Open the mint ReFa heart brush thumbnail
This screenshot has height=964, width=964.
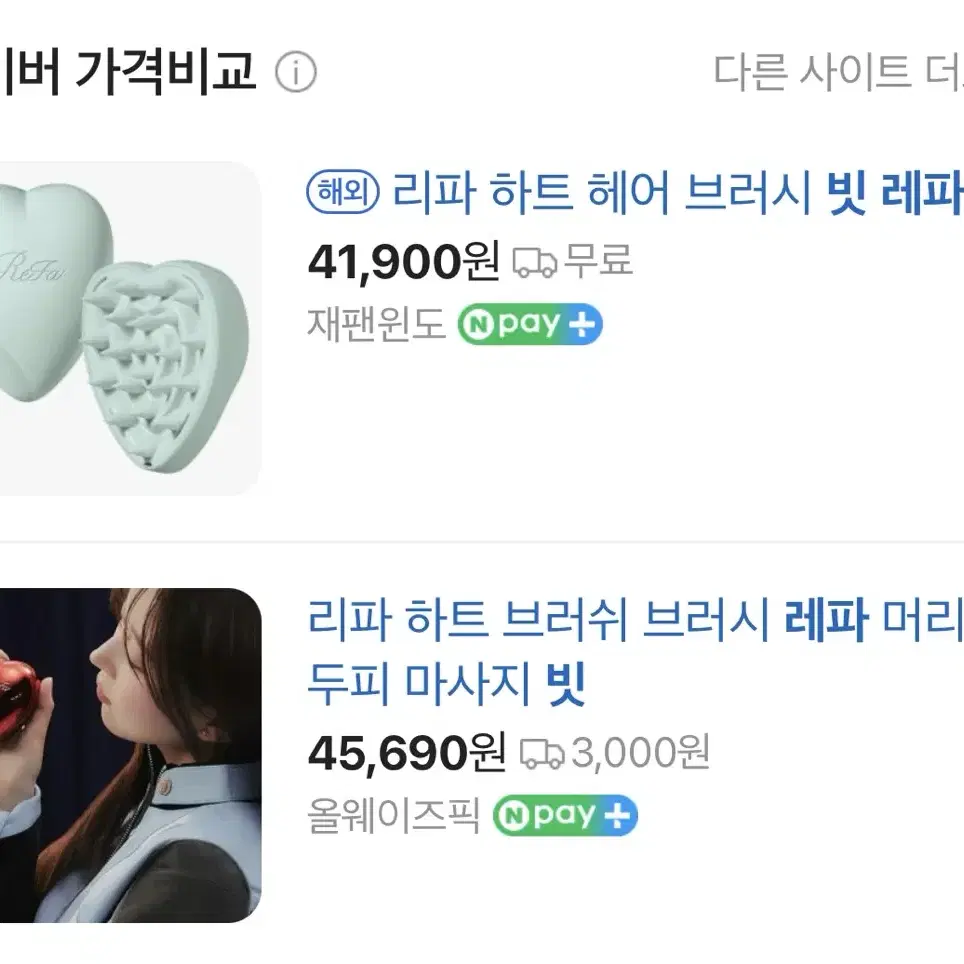tap(130, 328)
